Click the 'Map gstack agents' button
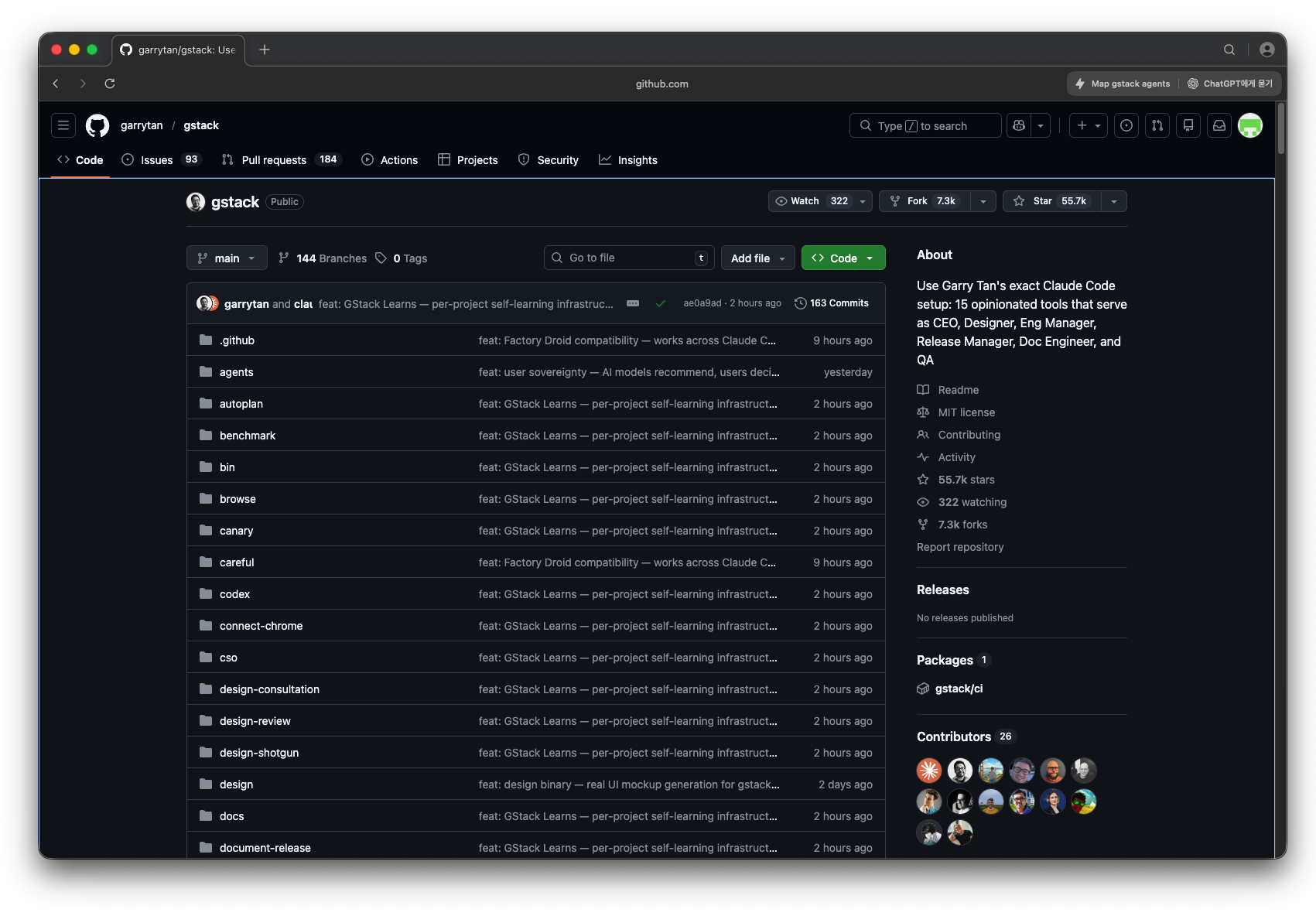This screenshot has width=1316, height=916. click(1123, 84)
